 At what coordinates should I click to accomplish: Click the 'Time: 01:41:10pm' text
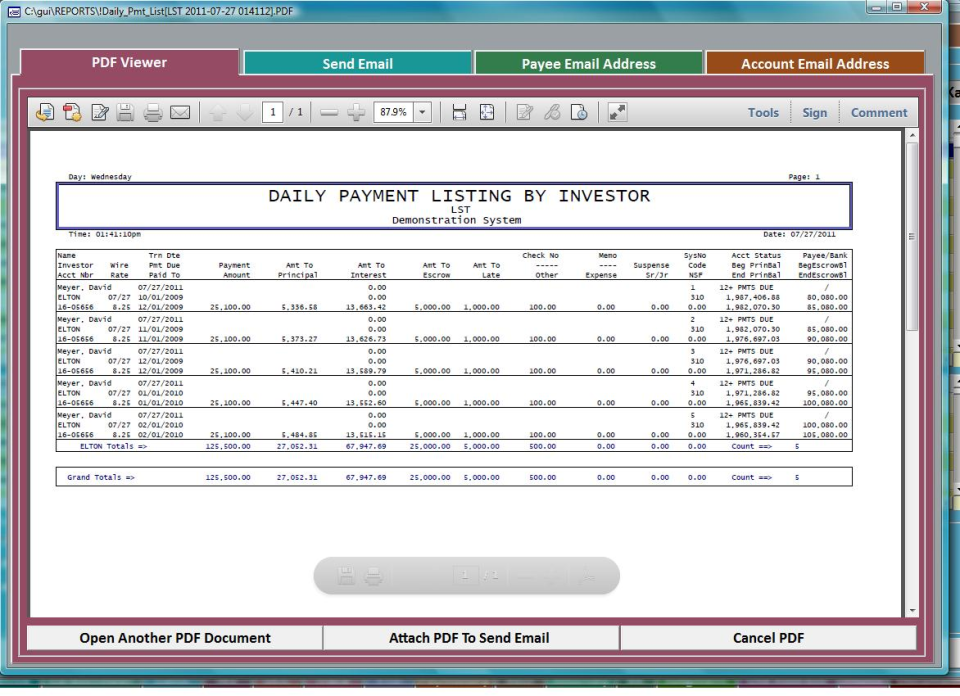(x=105, y=234)
